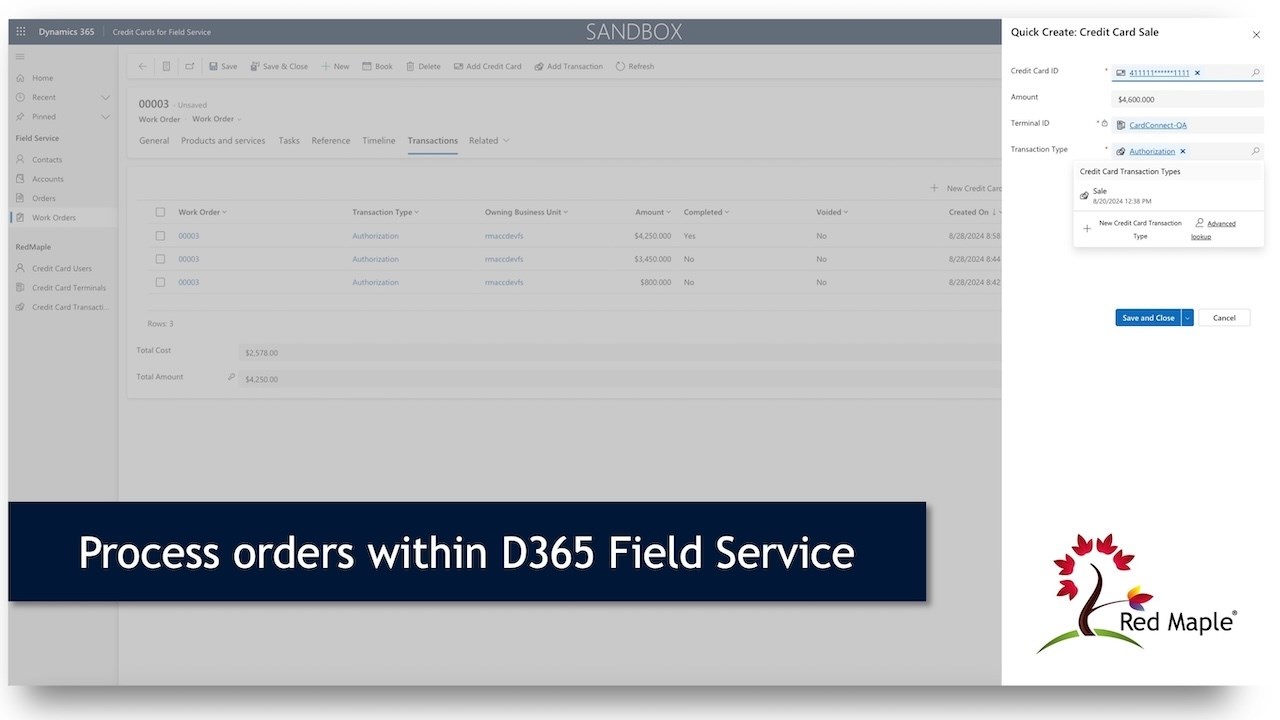
Task: Delete the work order via toolbar
Action: point(423,66)
